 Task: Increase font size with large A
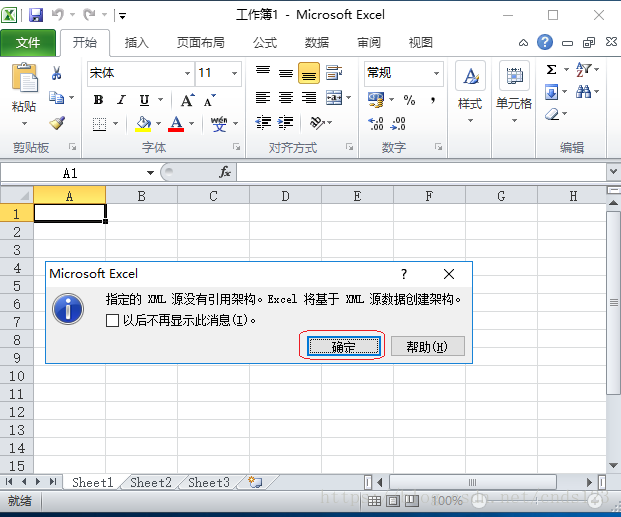tap(187, 100)
